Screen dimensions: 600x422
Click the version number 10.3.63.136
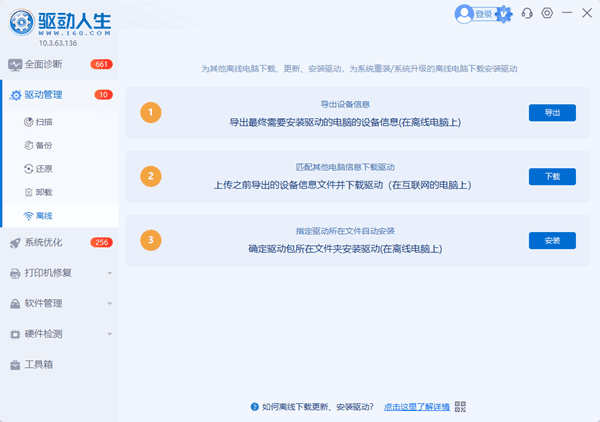58,43
